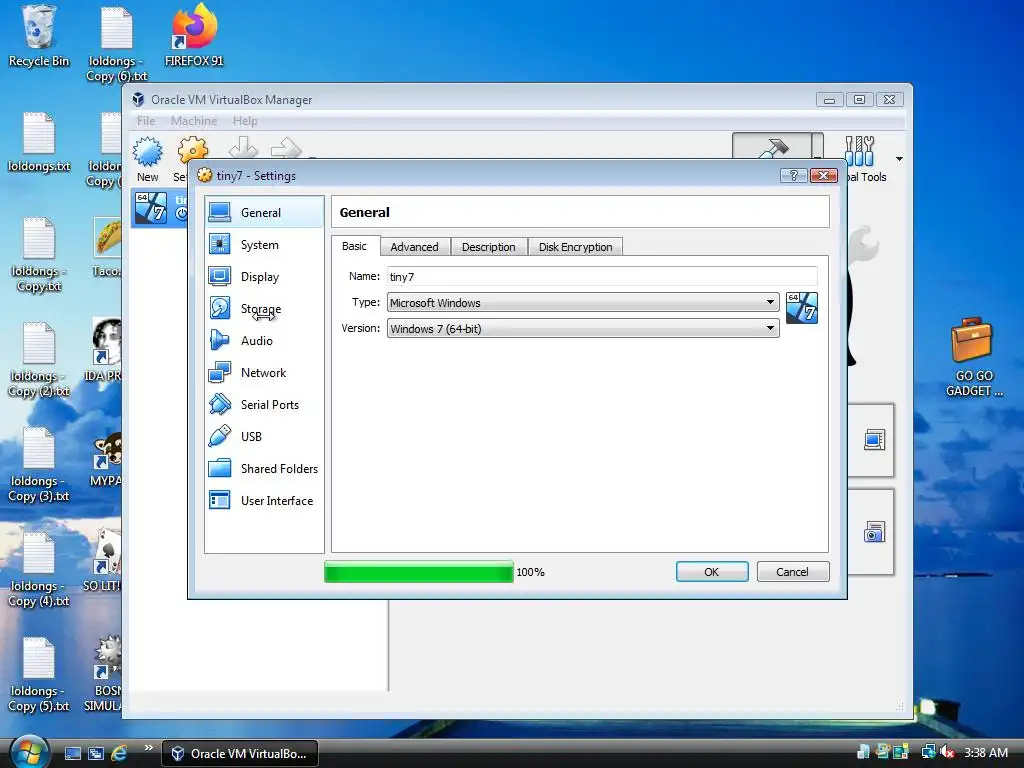Open Display settings category
1024x768 pixels.
coord(264,276)
